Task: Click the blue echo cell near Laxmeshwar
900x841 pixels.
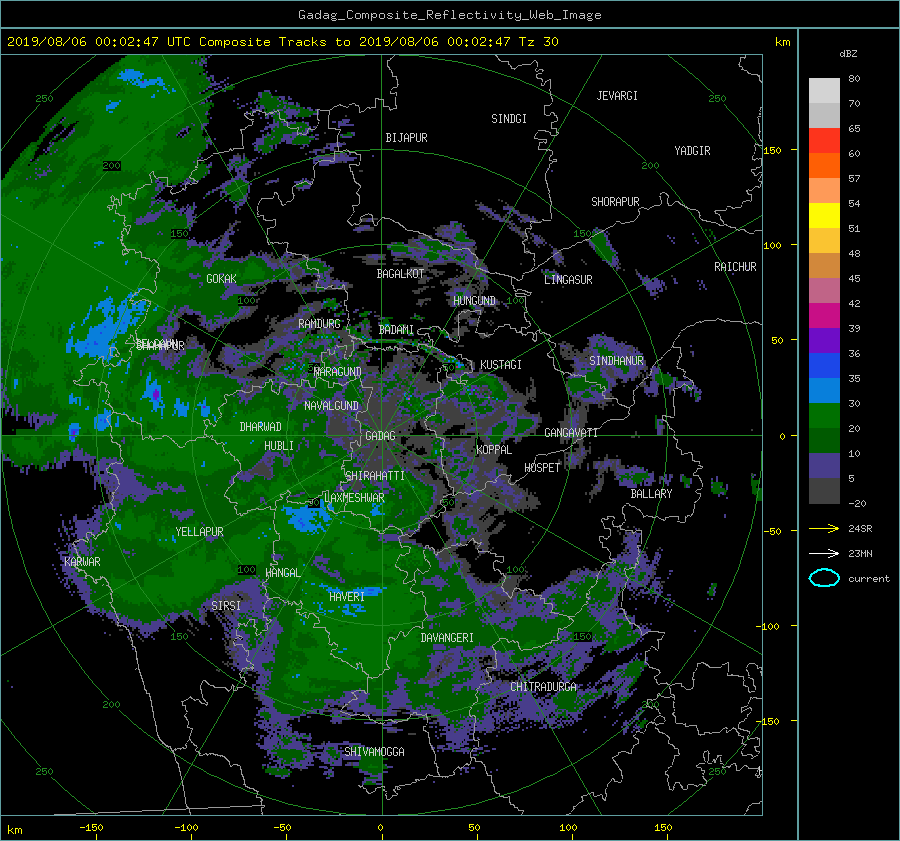Action: (x=305, y=518)
